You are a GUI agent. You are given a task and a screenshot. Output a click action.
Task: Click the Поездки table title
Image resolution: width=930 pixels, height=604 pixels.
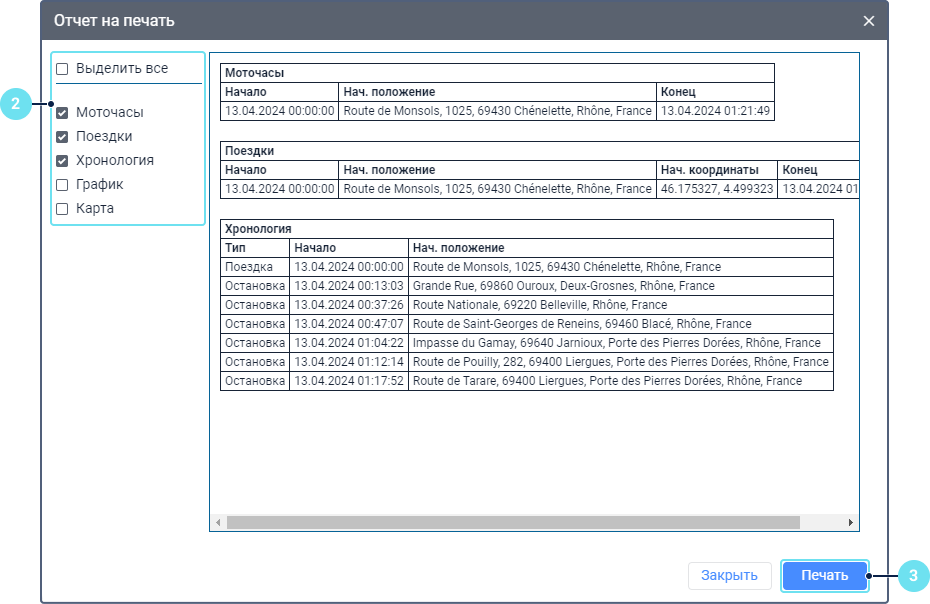250,151
